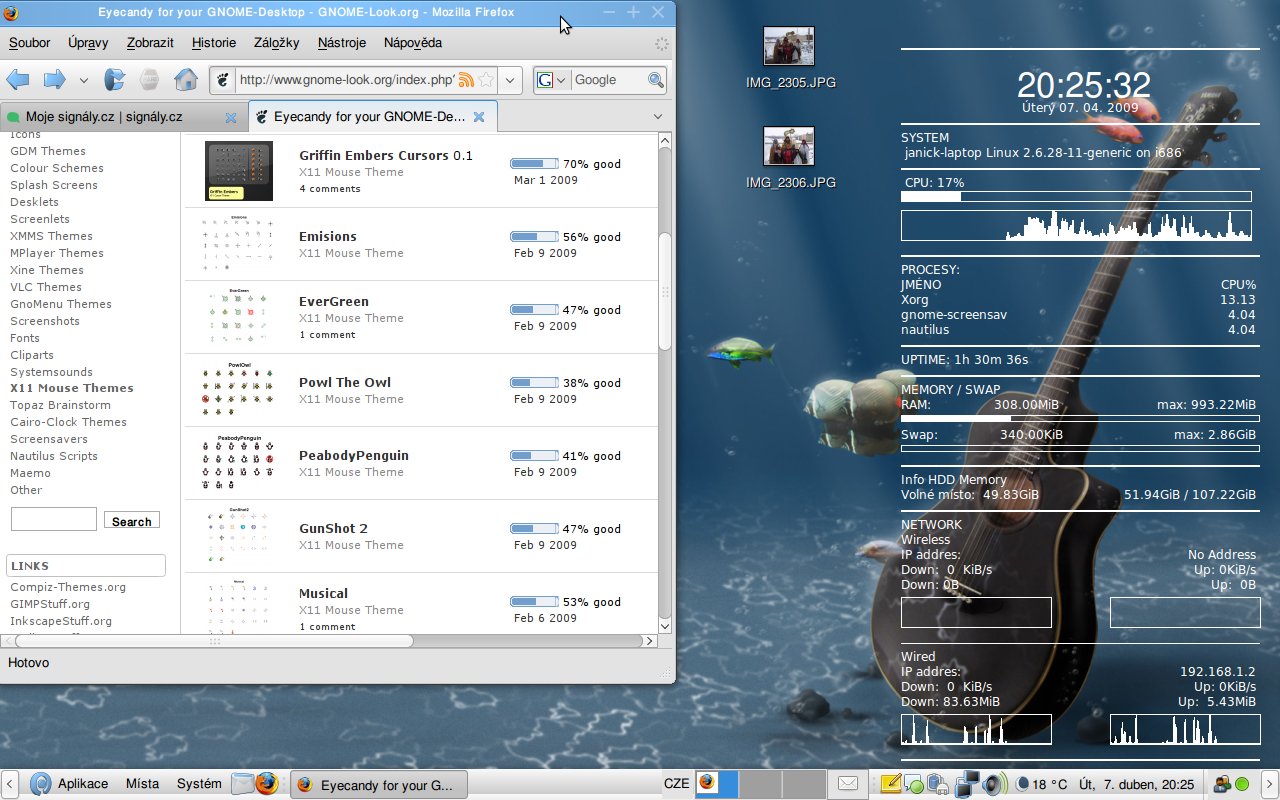The height and width of the screenshot is (800, 1280).
Task: Open the IMG_2306.JPG desktop file
Action: 790,158
